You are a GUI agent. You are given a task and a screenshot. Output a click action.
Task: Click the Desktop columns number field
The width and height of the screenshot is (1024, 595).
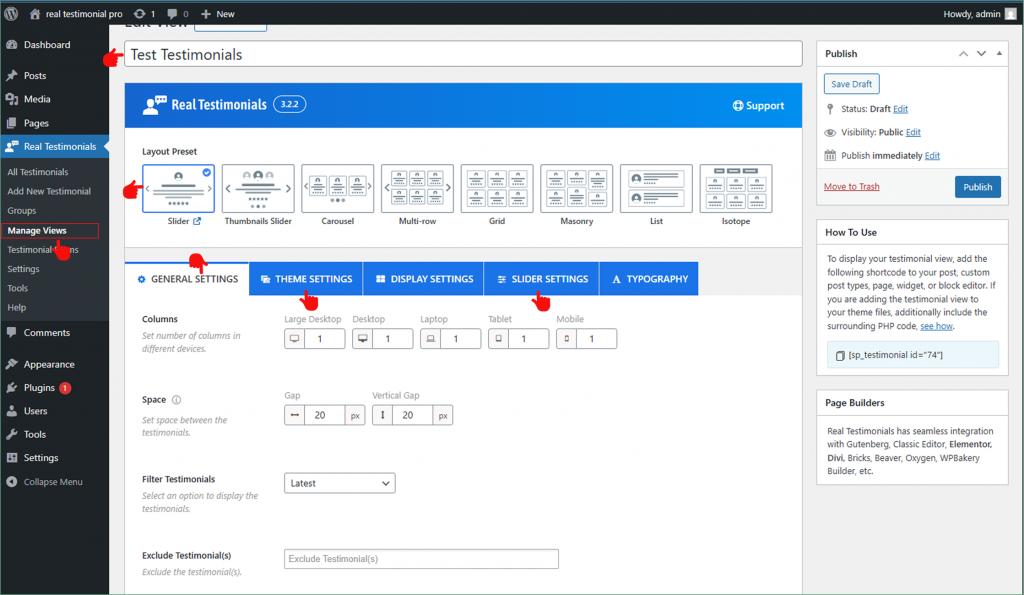point(392,339)
